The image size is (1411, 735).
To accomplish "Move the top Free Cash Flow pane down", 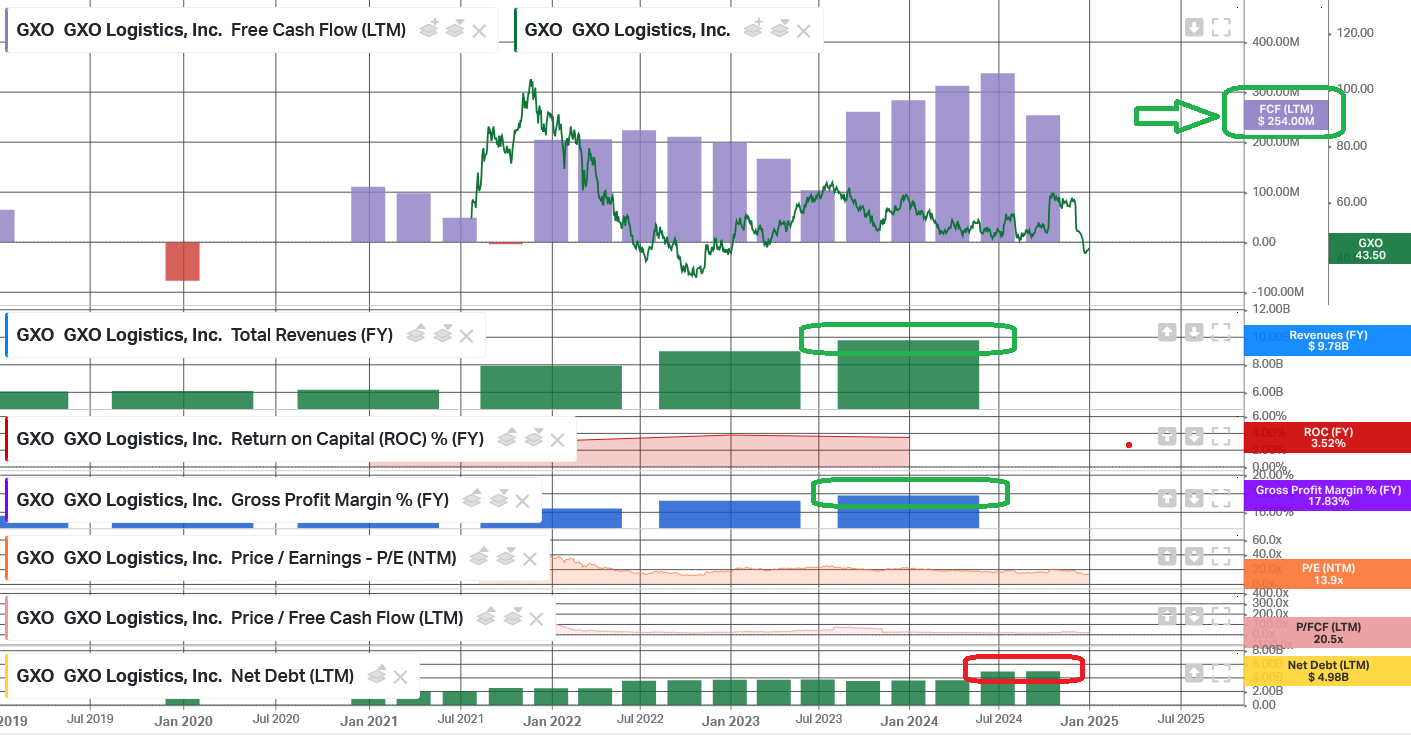I will pos(1194,27).
